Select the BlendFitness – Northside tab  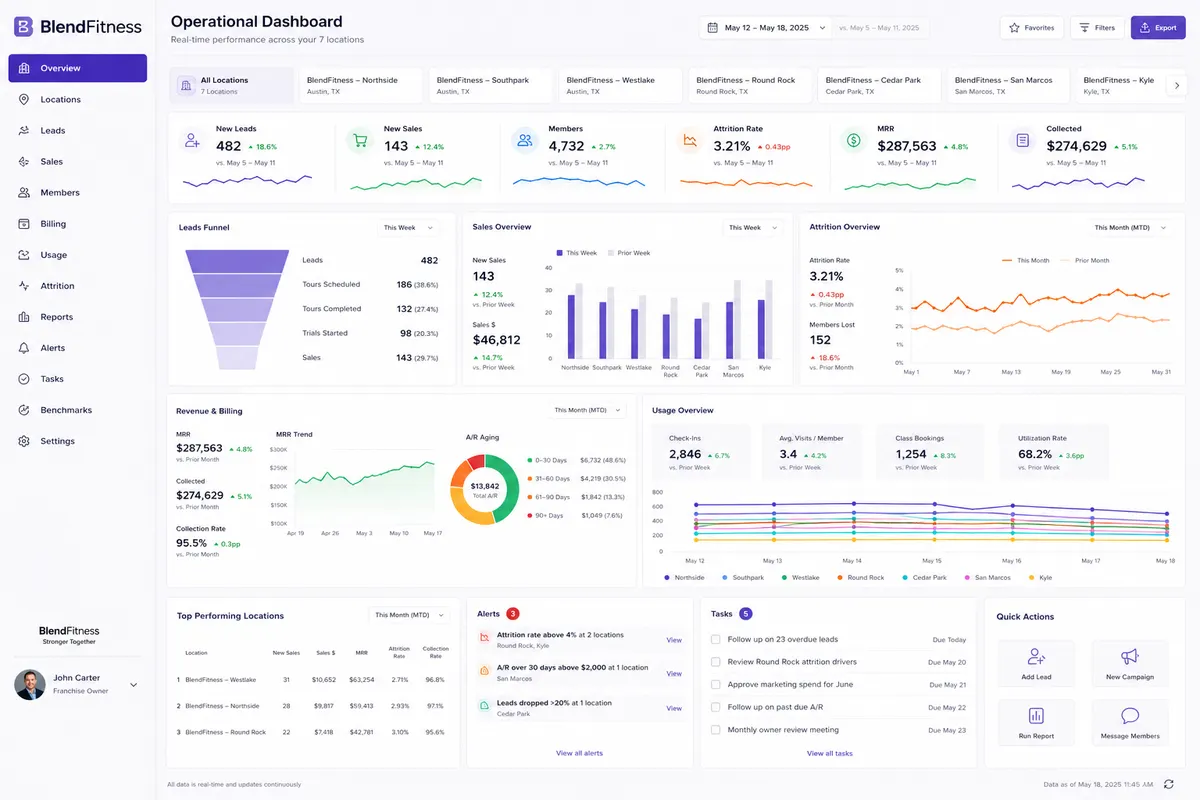click(x=362, y=86)
